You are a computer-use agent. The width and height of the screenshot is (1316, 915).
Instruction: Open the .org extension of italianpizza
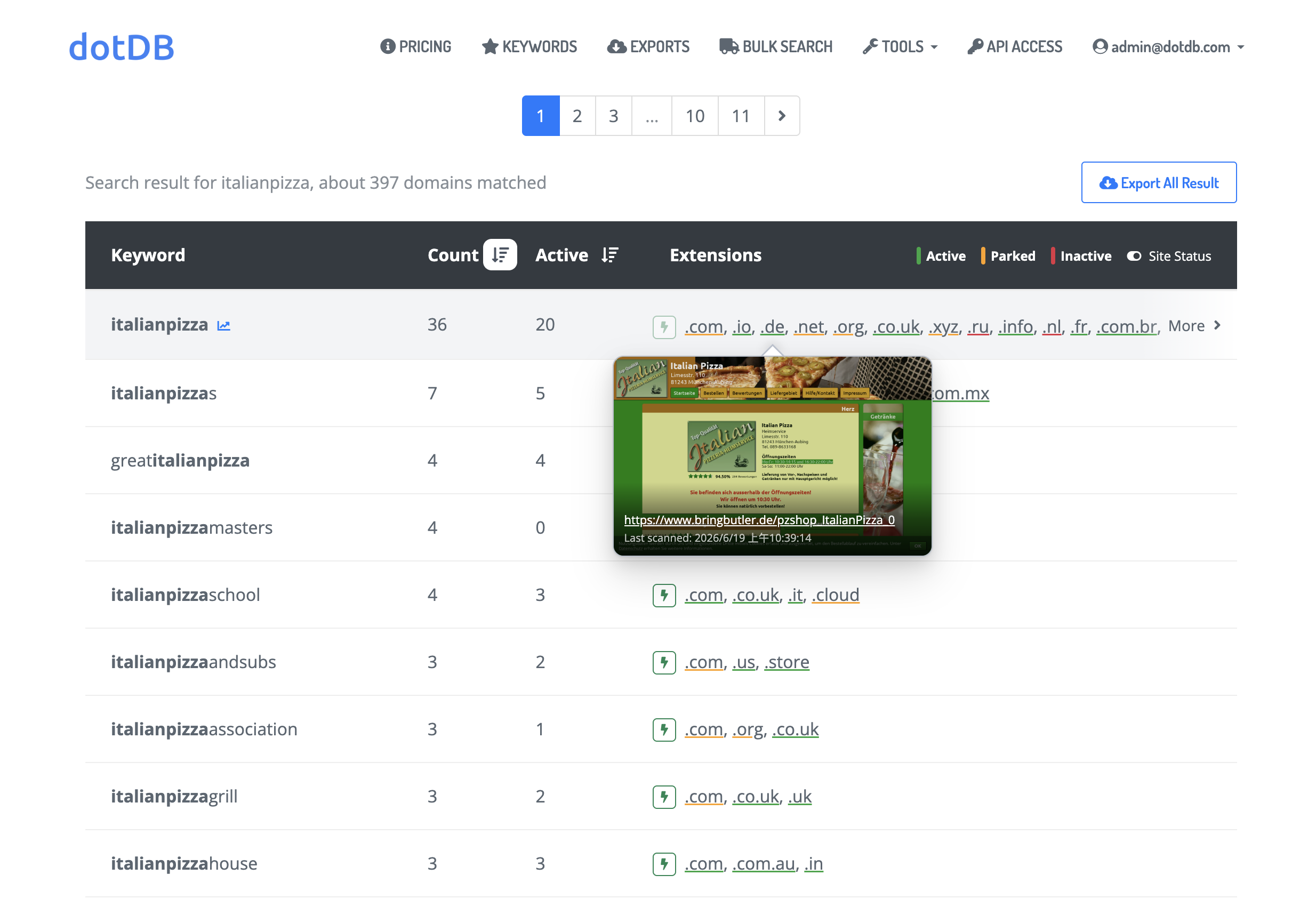coord(848,326)
